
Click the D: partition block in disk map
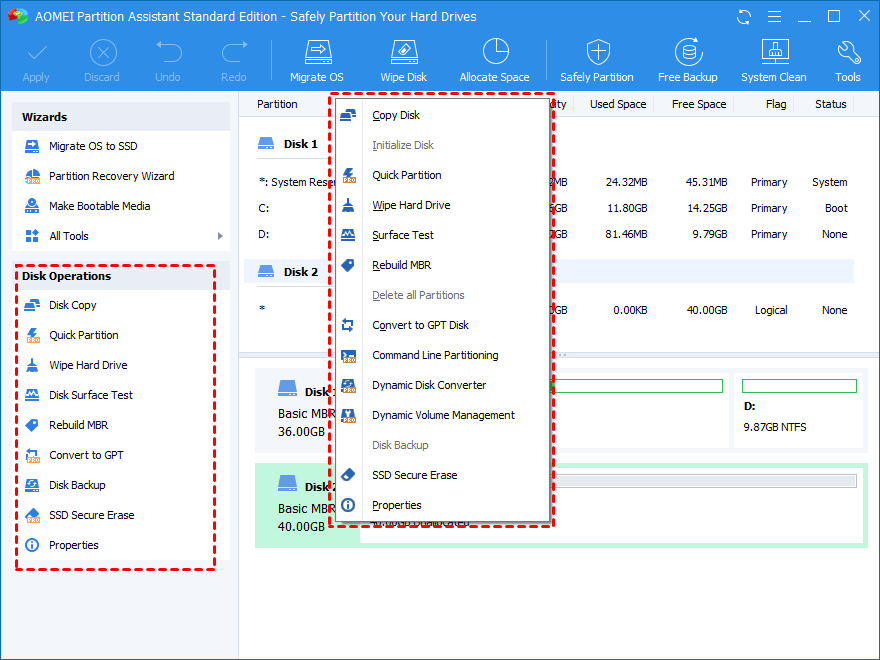[x=798, y=408]
